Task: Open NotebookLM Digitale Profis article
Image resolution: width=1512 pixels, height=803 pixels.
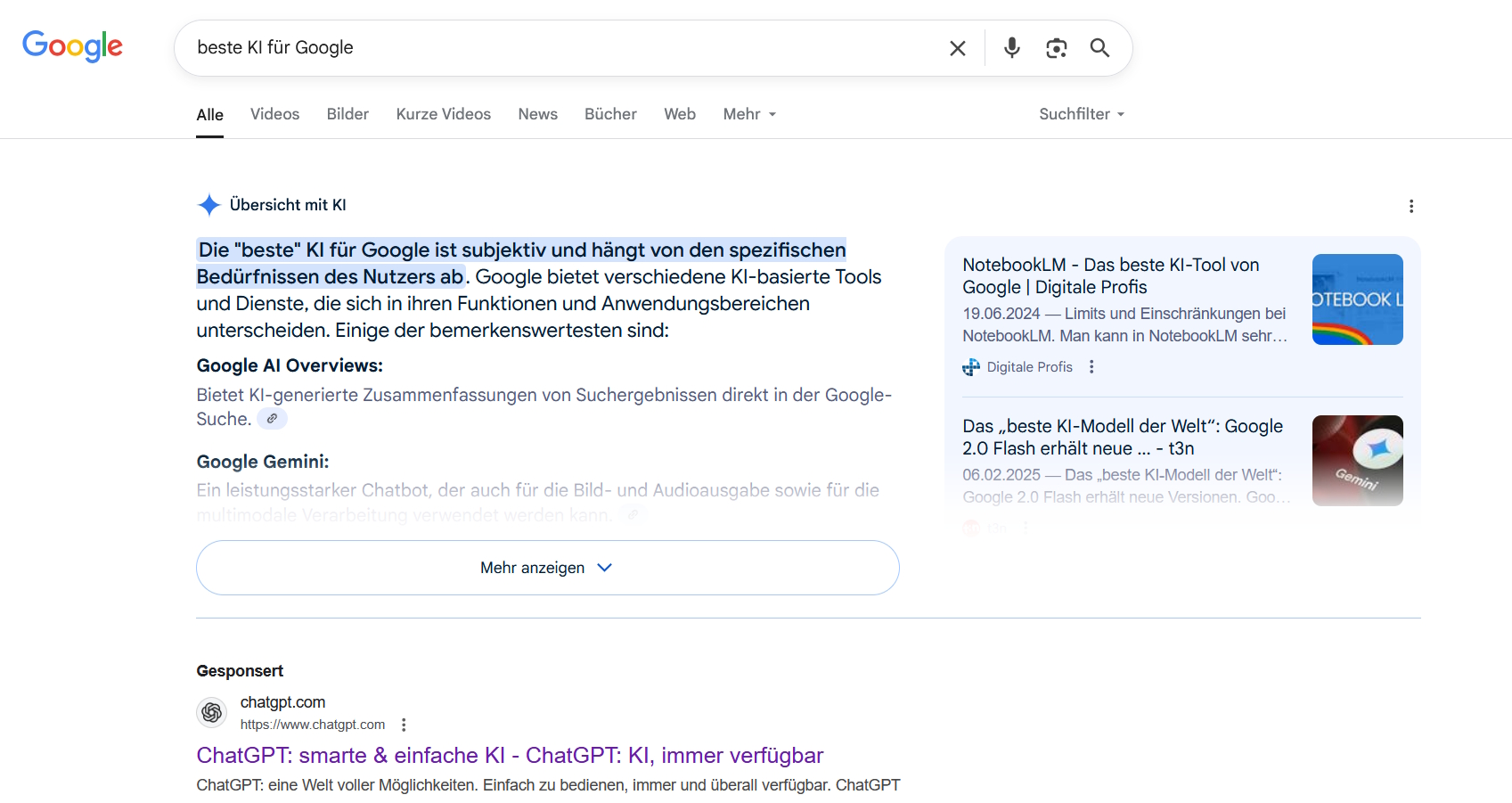Action: point(1110,275)
